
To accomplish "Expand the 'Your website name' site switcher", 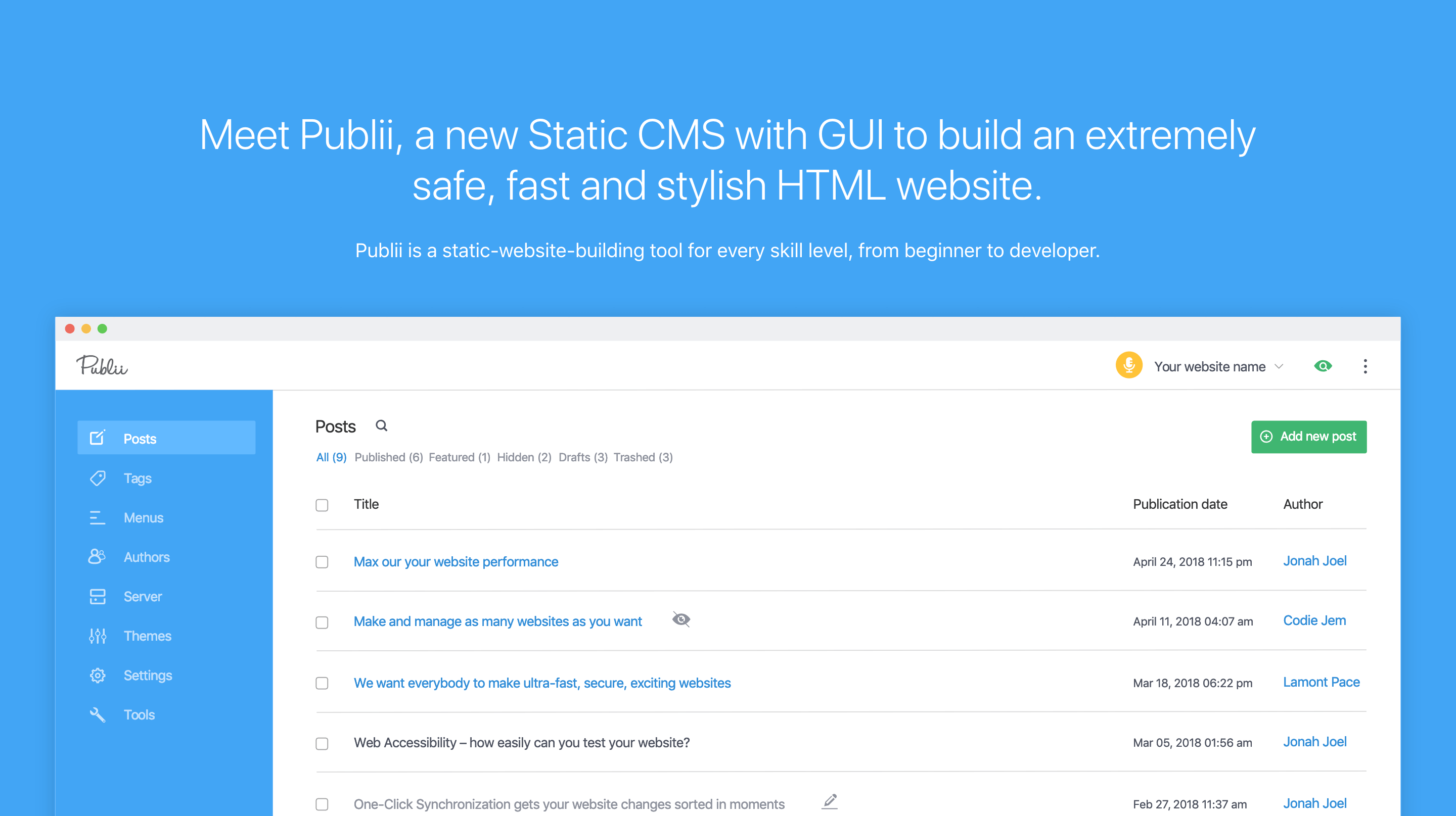I will coord(1218,366).
